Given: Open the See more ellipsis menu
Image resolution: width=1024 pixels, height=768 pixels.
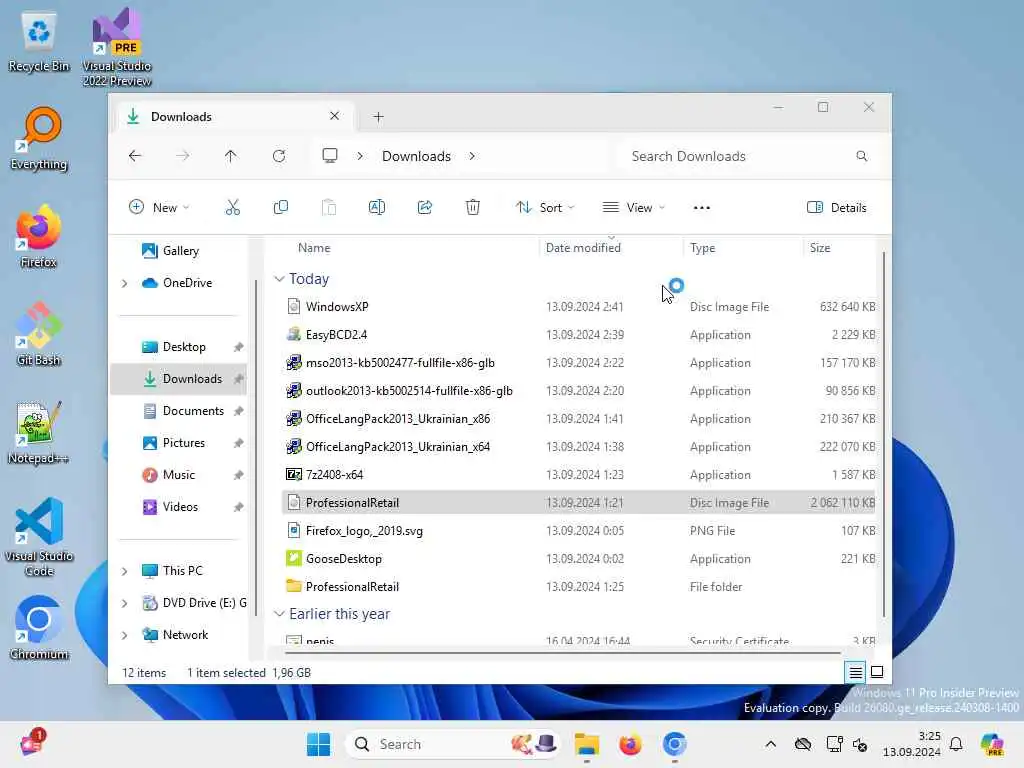Looking at the screenshot, I should (701, 208).
